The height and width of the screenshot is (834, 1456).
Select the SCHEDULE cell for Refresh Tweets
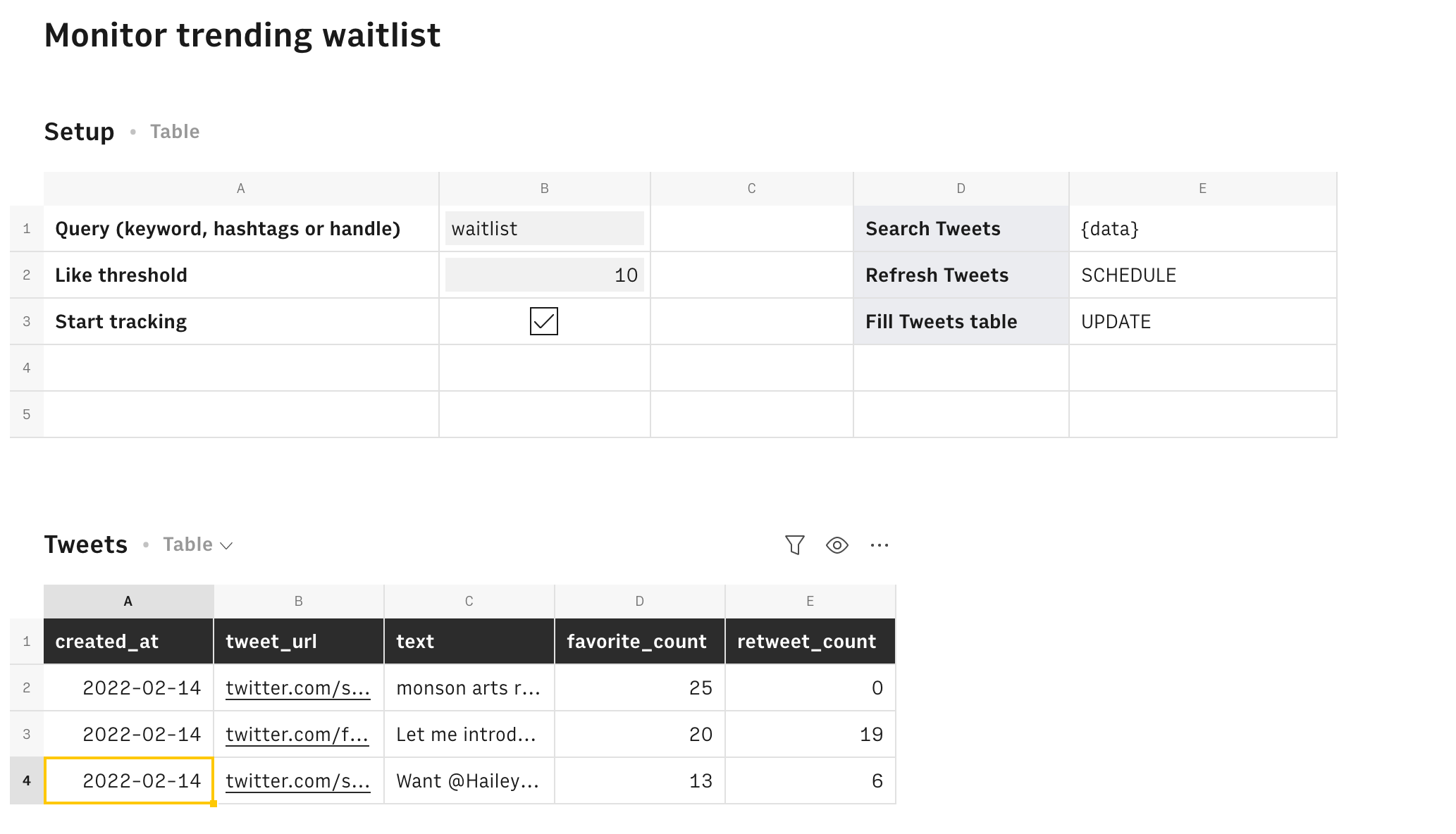pyautogui.click(x=1202, y=275)
